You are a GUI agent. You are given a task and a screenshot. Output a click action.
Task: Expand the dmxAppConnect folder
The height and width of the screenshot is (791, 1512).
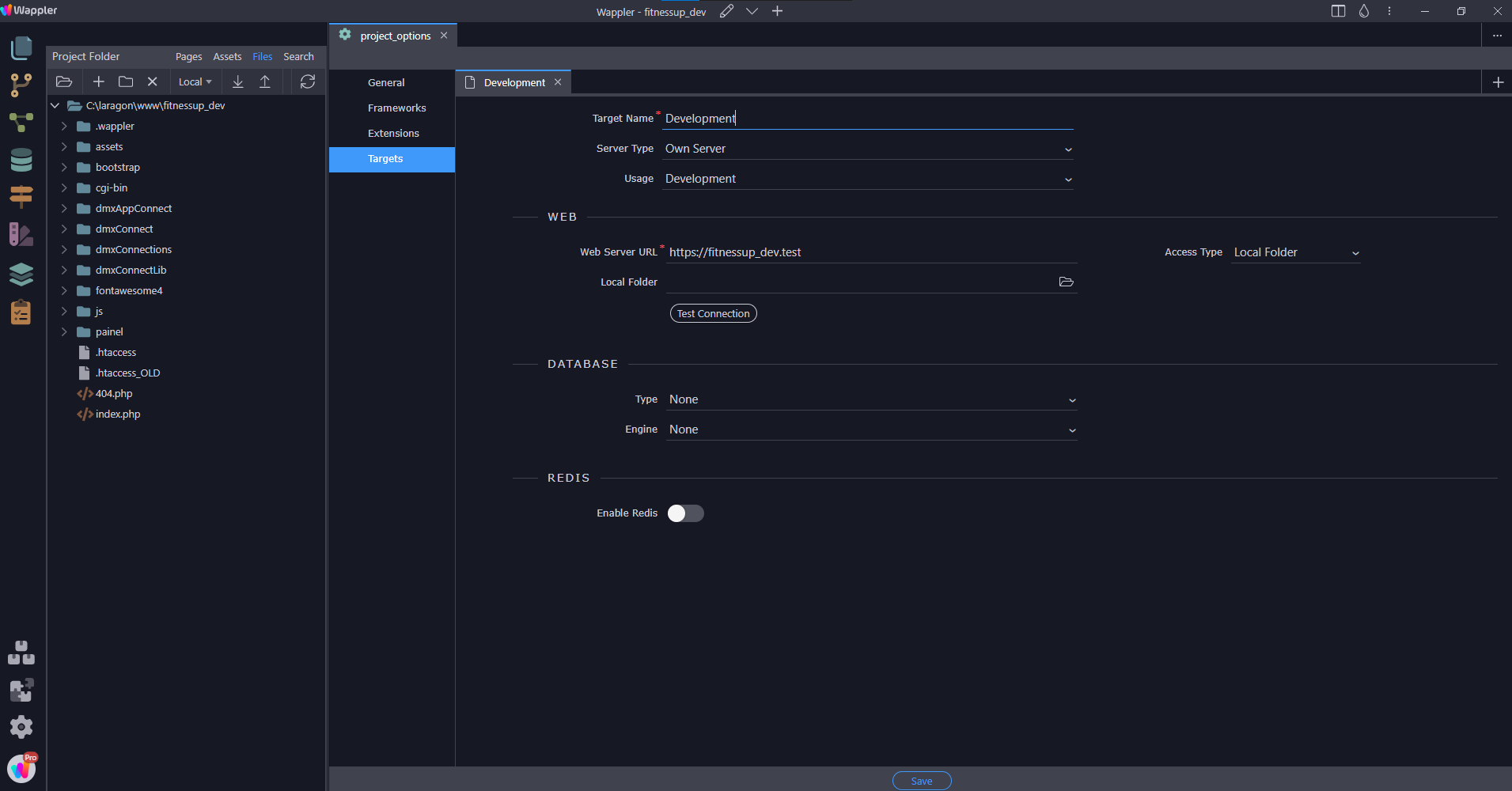click(x=65, y=208)
